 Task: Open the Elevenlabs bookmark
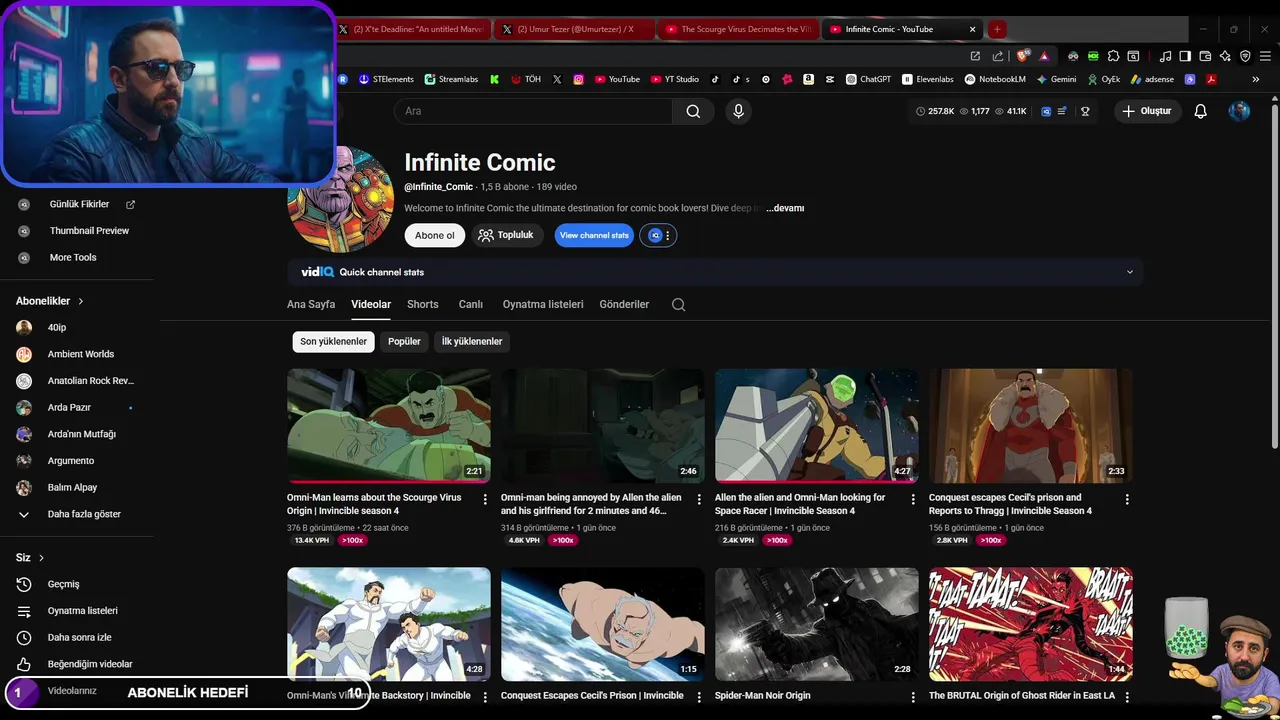pos(928,79)
